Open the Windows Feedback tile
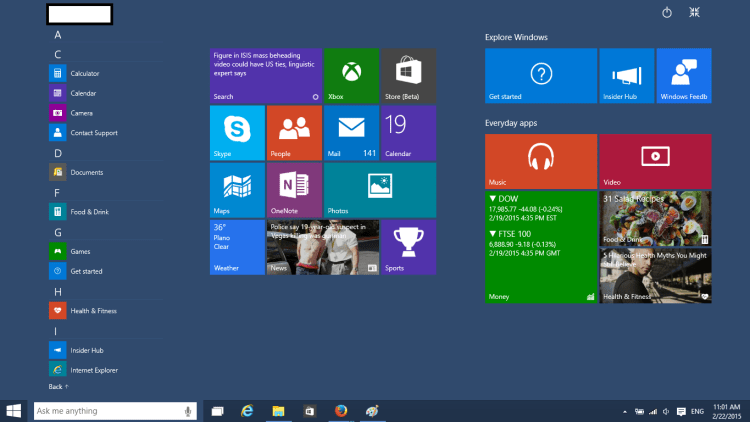 (684, 76)
